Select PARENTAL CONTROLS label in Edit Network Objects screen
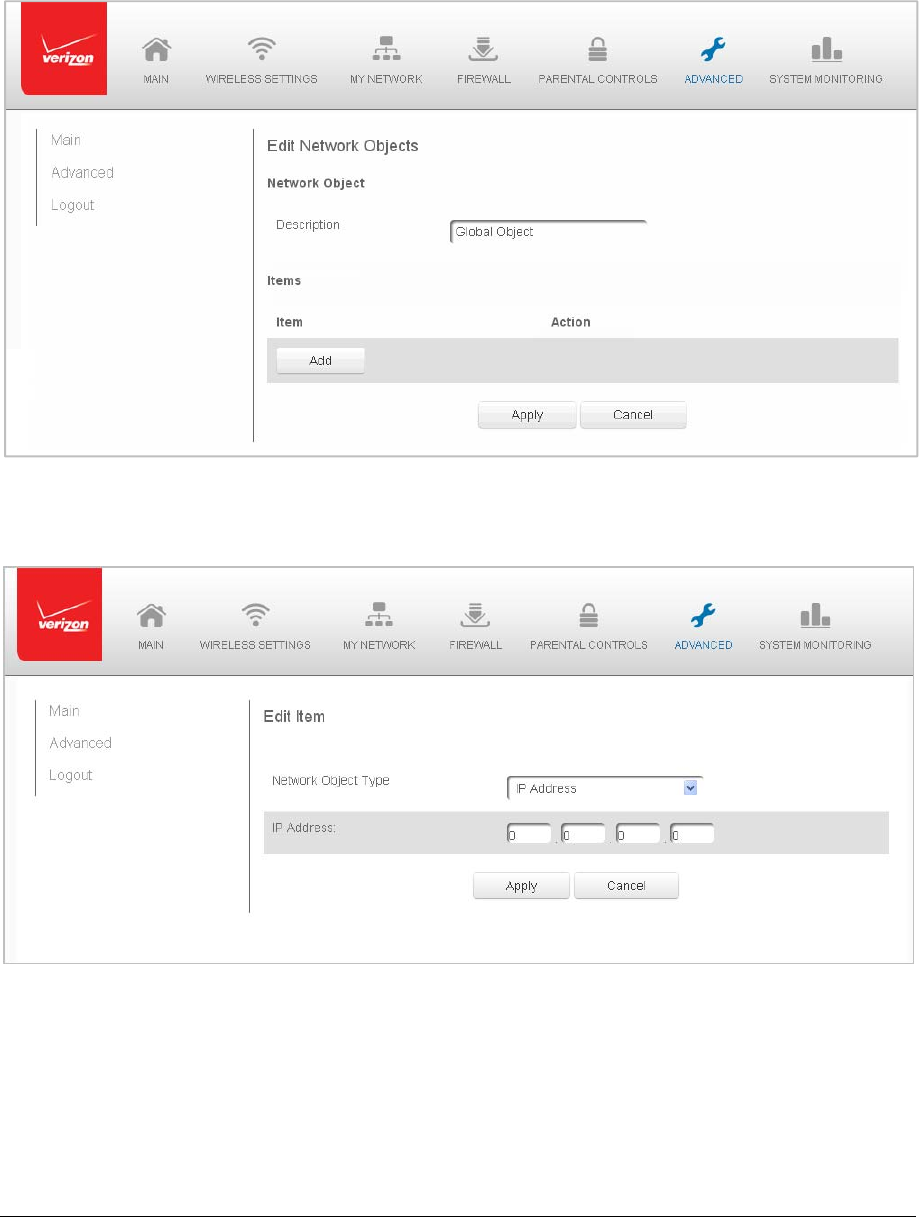919x1217 pixels. 597,79
